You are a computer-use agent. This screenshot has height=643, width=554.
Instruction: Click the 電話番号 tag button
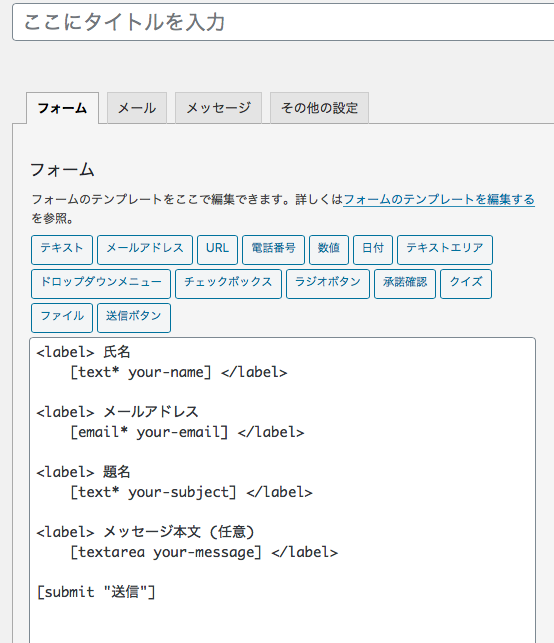coord(274,250)
